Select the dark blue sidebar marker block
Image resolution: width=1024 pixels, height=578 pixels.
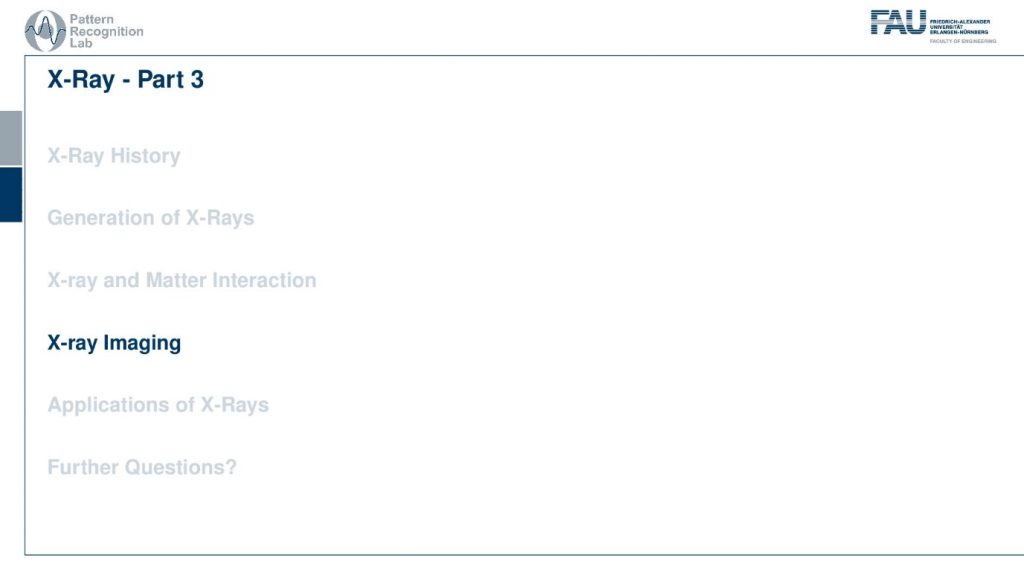pyautogui.click(x=11, y=195)
